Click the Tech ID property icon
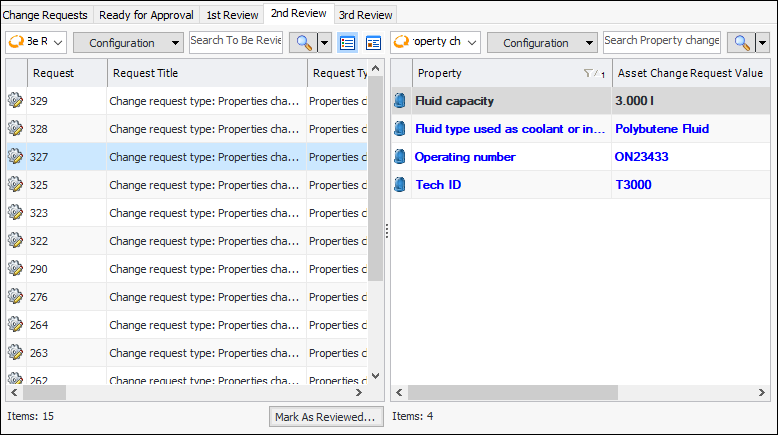 401,185
